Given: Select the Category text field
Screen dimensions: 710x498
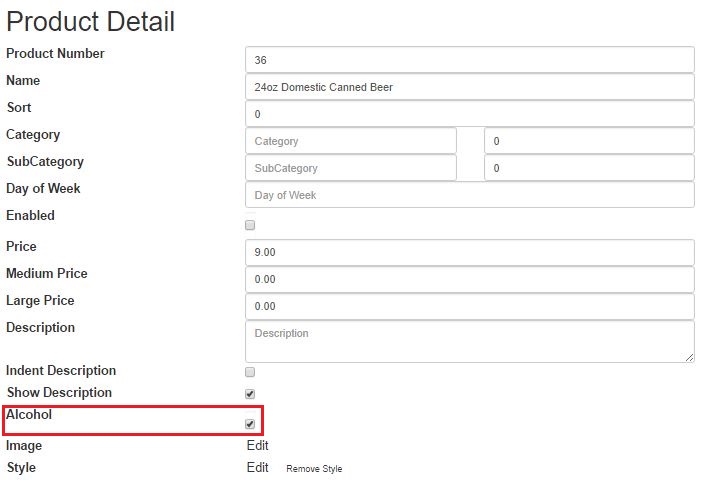Looking at the screenshot, I should click(x=351, y=141).
